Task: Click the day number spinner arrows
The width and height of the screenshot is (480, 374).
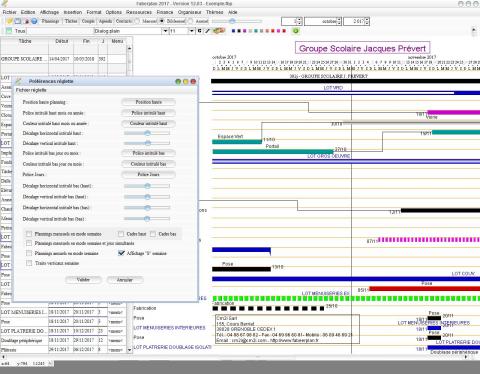Action: (x=300, y=21)
